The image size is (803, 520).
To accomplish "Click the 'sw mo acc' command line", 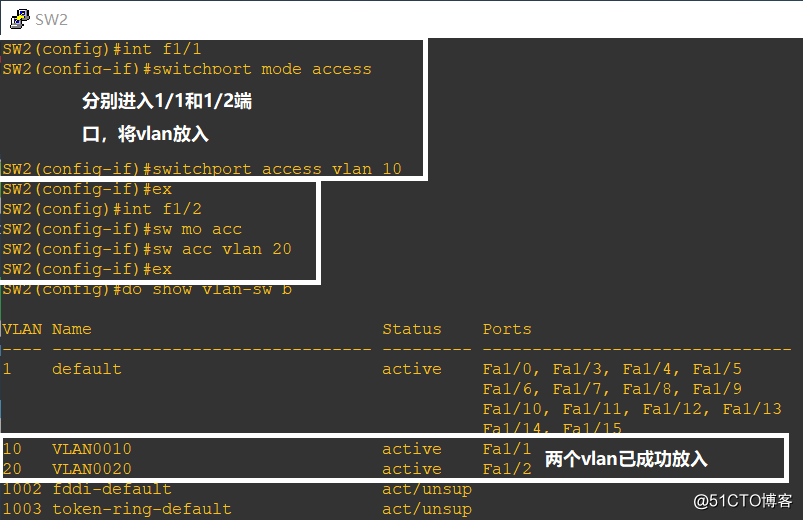I will click(122, 229).
